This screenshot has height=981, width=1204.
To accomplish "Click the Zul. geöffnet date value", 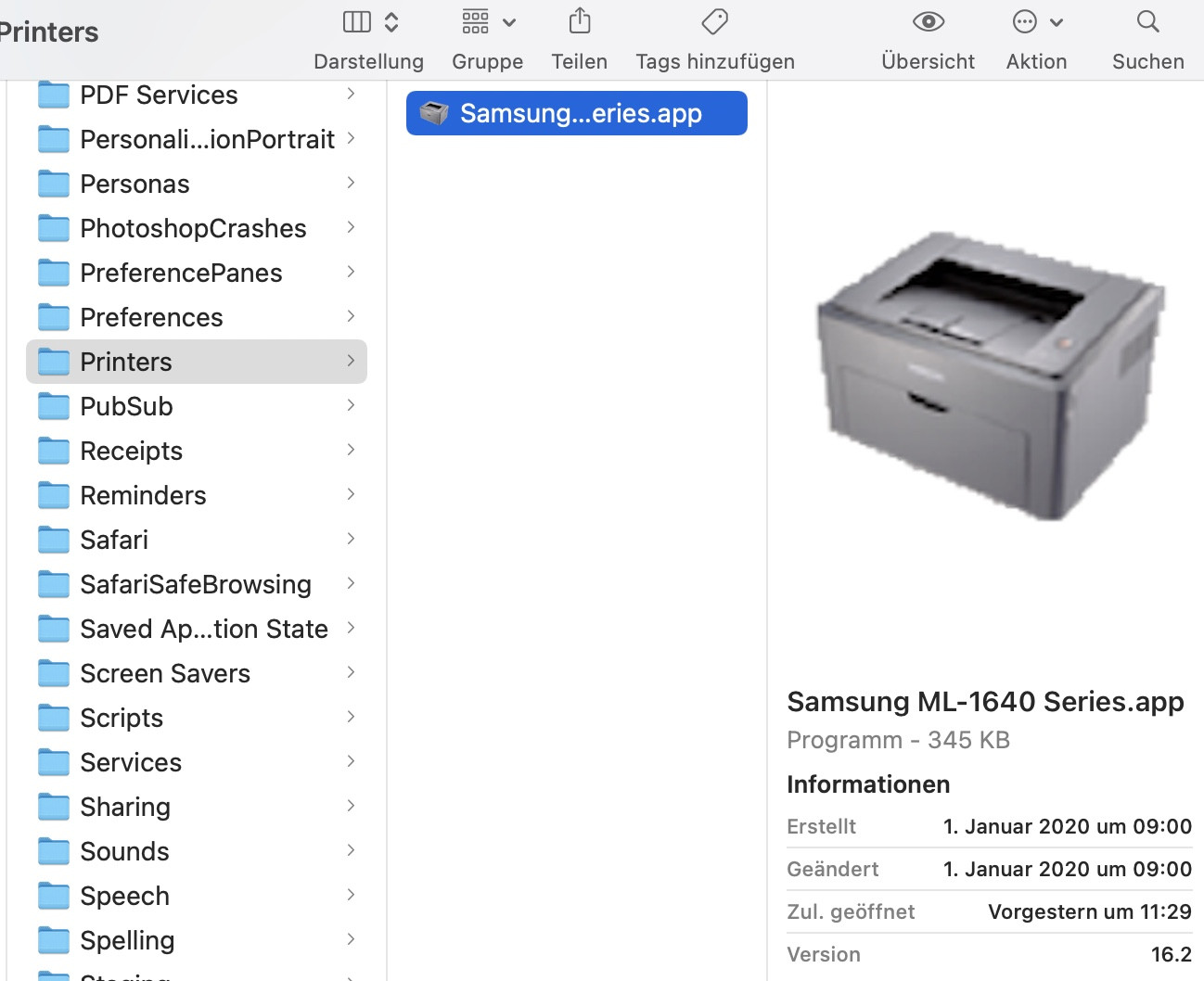I will [x=1090, y=911].
